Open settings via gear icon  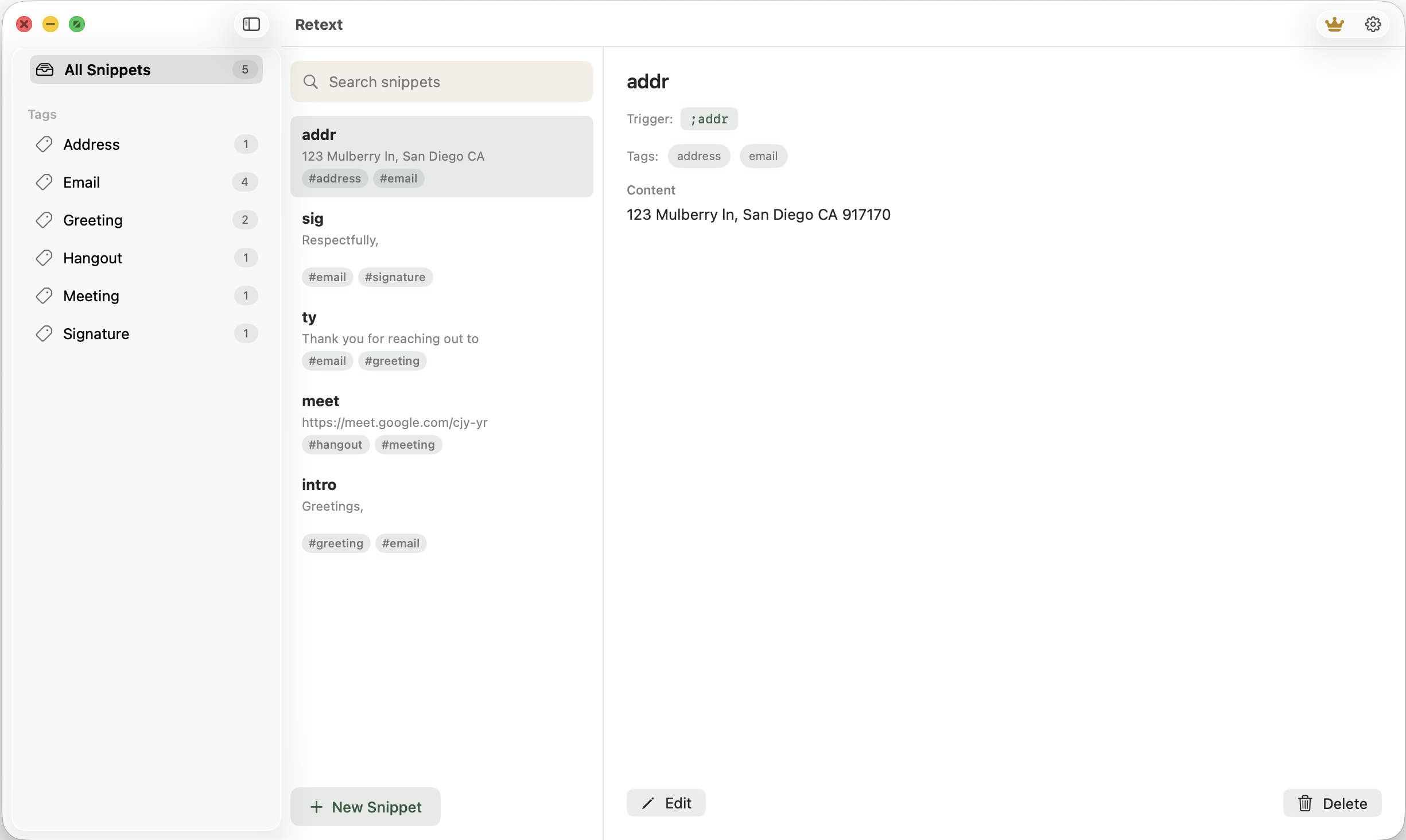coord(1373,24)
